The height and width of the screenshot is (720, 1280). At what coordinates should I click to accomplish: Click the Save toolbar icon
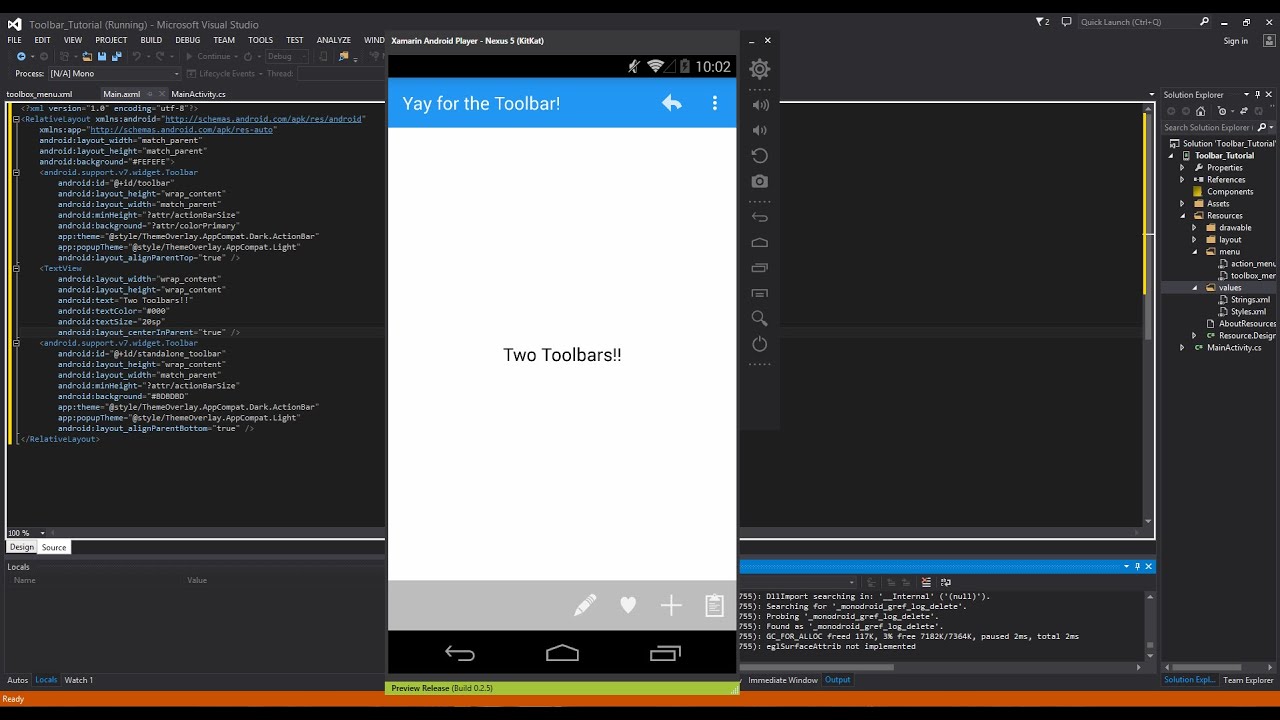pyautogui.click(x=102, y=57)
